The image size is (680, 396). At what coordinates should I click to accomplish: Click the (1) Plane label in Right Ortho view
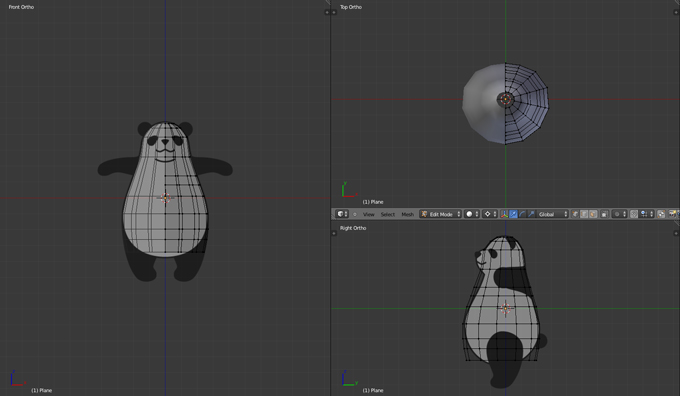point(373,390)
